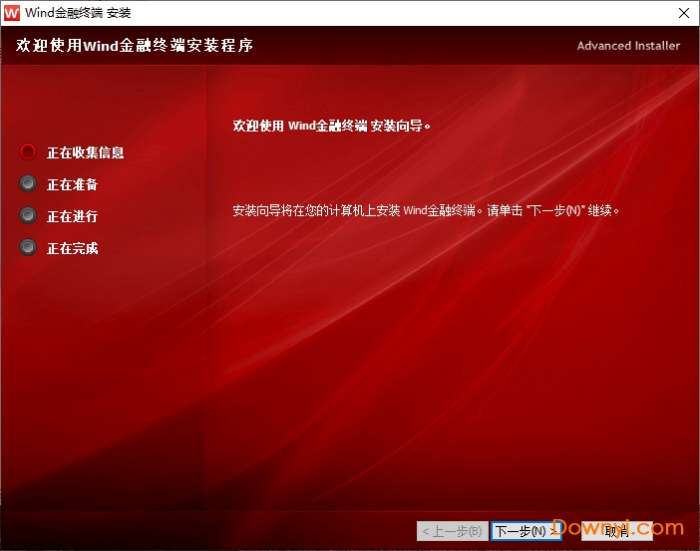This screenshot has height=551, width=700.
Task: Click the 安装向导将在您的计算机上安装 description text
Action: tap(426, 210)
